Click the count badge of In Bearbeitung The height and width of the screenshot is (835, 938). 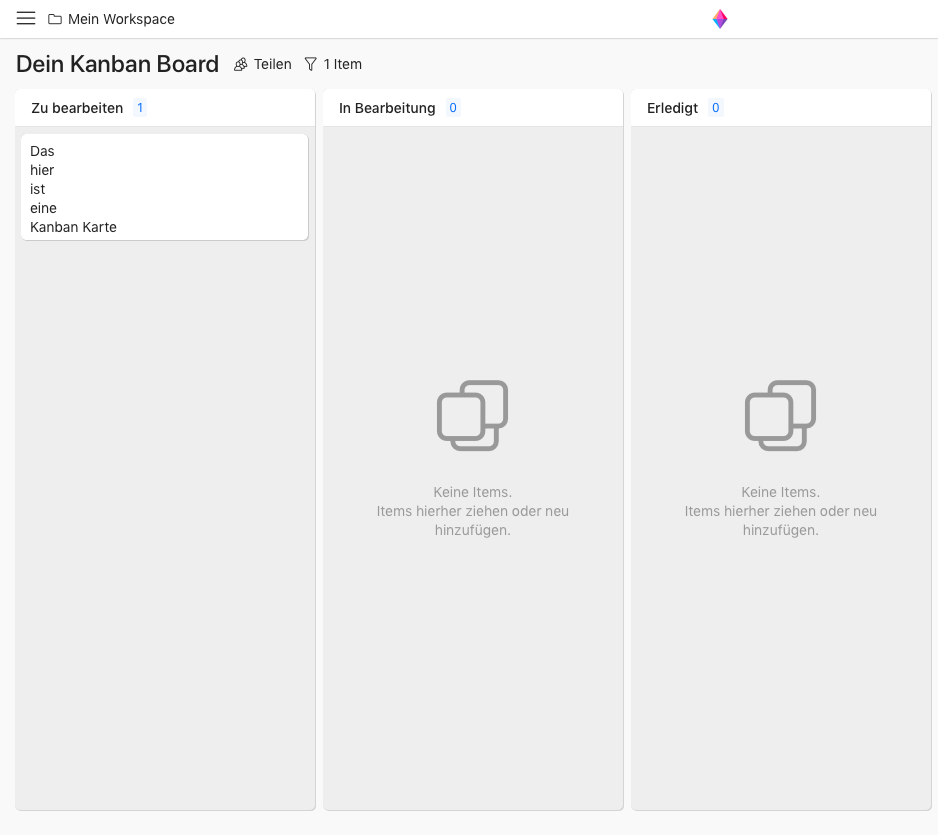point(453,108)
